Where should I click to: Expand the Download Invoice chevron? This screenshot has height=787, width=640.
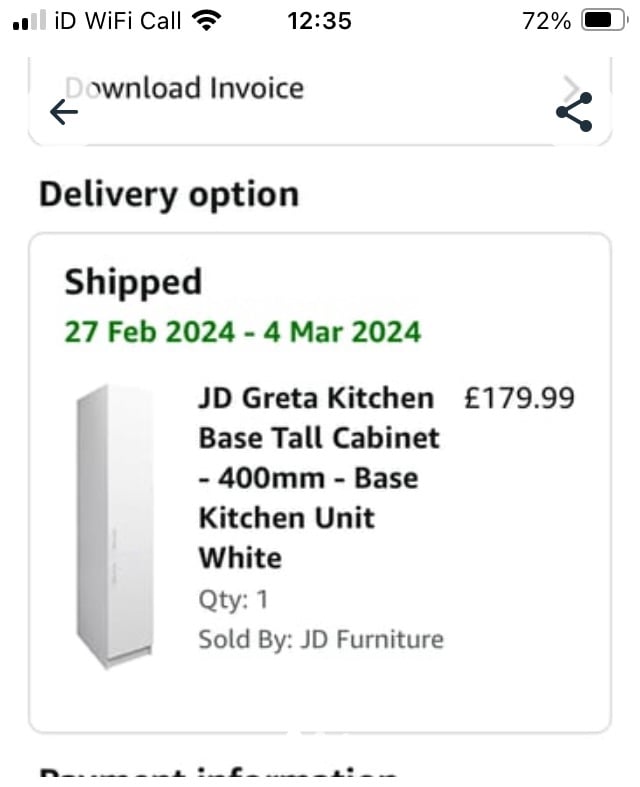[x=571, y=89]
